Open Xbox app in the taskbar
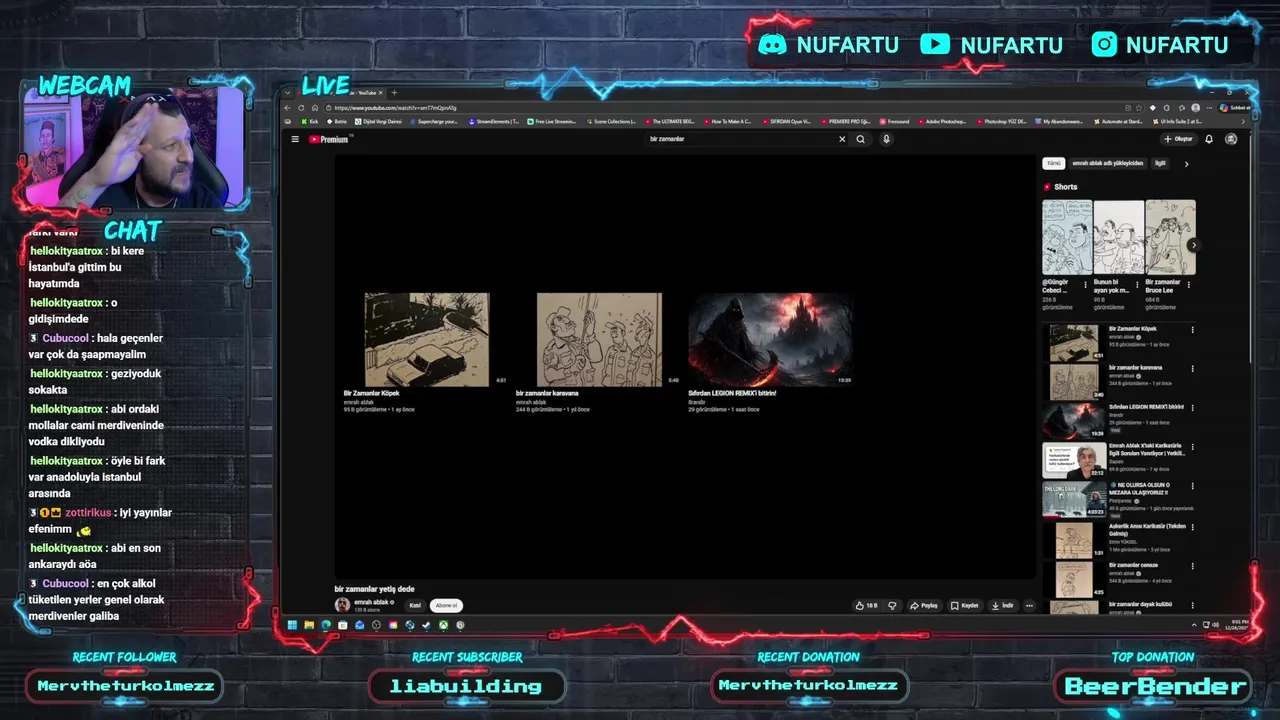1280x720 pixels. click(x=443, y=625)
